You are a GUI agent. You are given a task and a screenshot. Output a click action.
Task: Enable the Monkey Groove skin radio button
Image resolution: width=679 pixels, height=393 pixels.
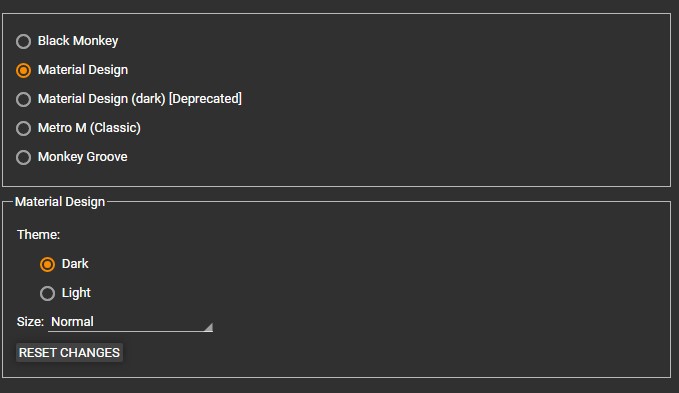[23, 158]
